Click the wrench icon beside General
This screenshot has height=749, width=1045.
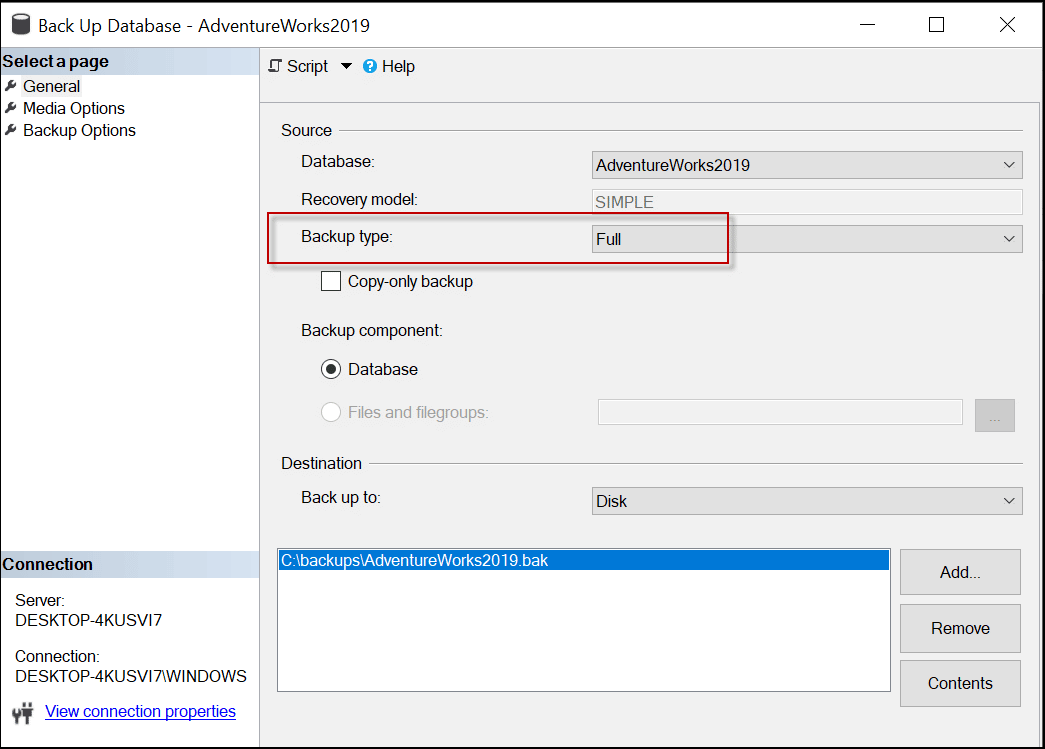point(11,86)
